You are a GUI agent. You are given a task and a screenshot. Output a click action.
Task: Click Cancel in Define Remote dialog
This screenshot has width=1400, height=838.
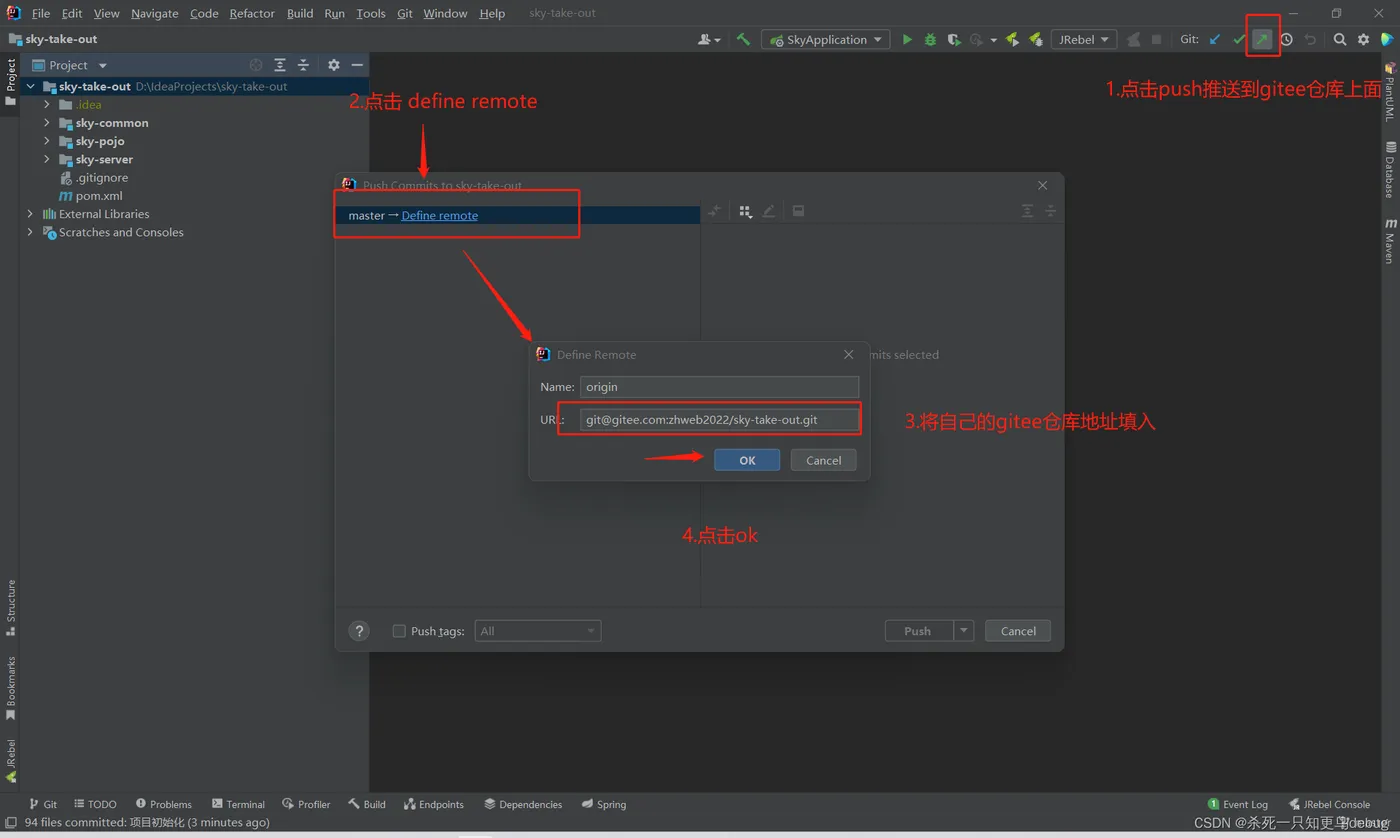824,460
